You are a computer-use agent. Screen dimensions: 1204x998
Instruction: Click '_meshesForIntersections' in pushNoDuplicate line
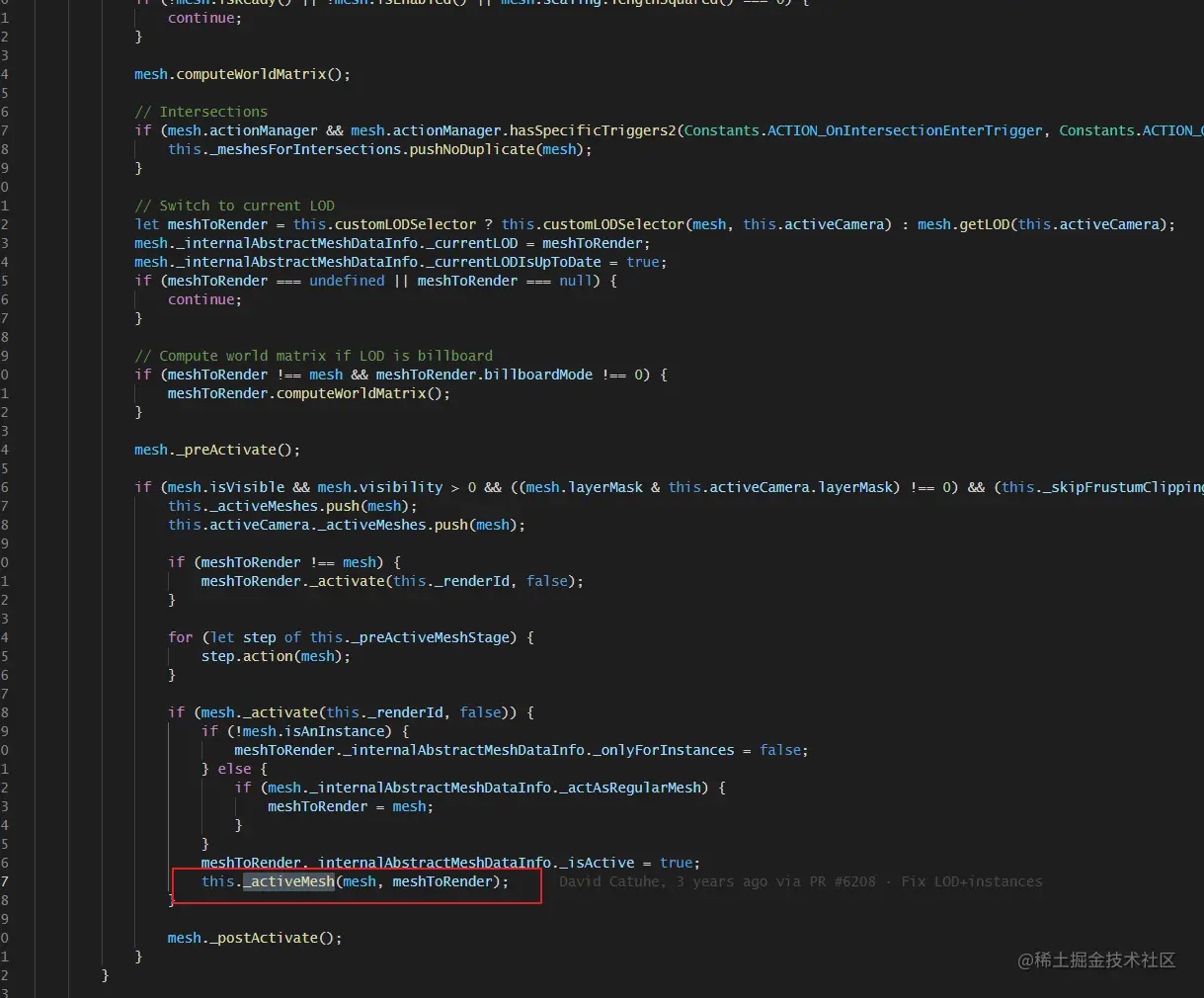pyautogui.click(x=304, y=149)
